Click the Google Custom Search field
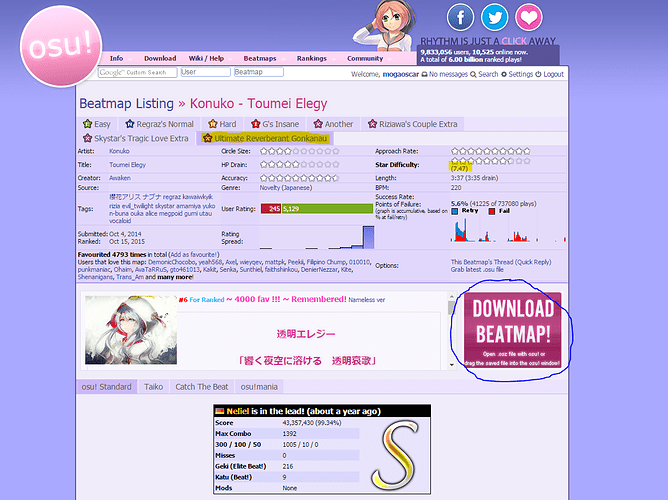 (x=138, y=72)
